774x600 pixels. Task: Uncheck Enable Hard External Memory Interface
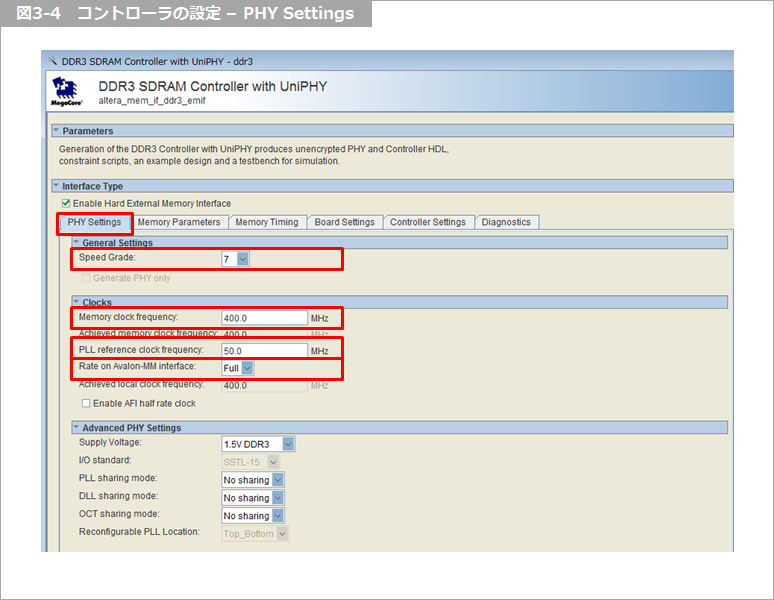point(66,203)
